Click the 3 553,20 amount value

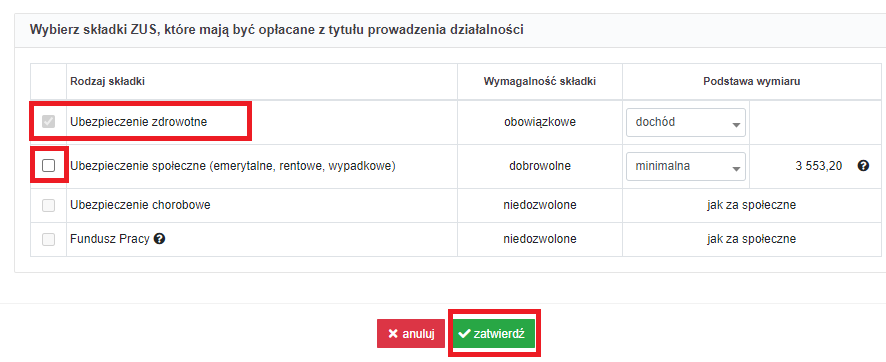coord(819,166)
